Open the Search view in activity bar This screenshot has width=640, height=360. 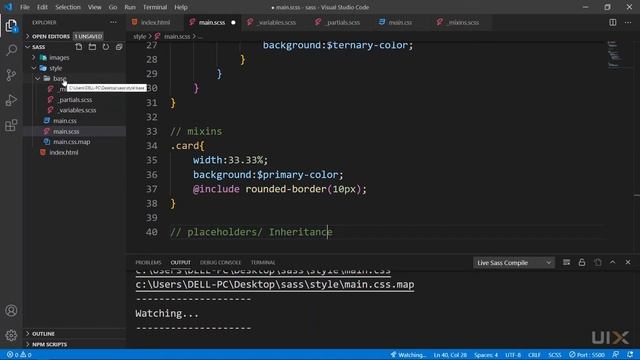11,51
